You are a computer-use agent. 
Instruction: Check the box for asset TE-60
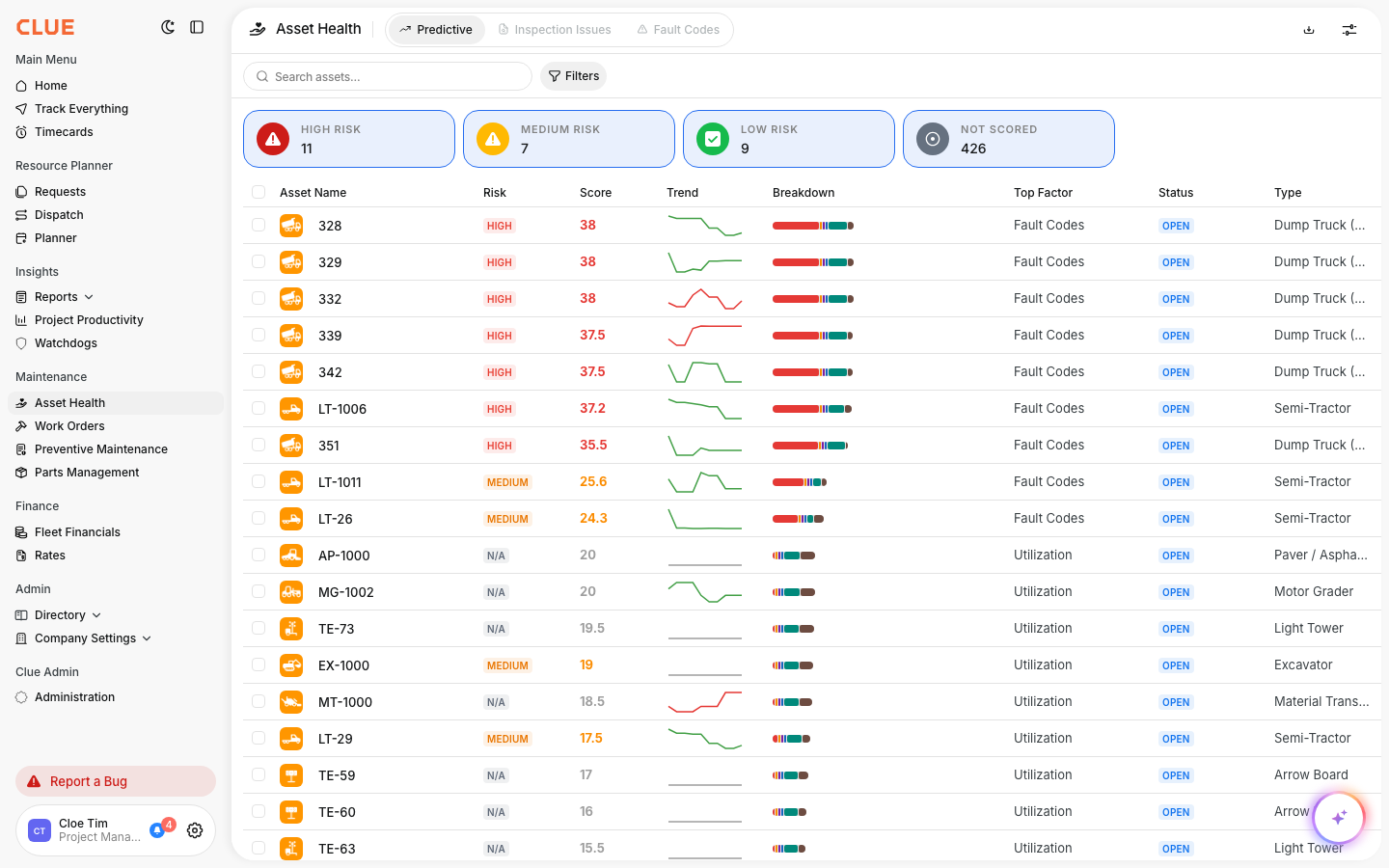259,811
